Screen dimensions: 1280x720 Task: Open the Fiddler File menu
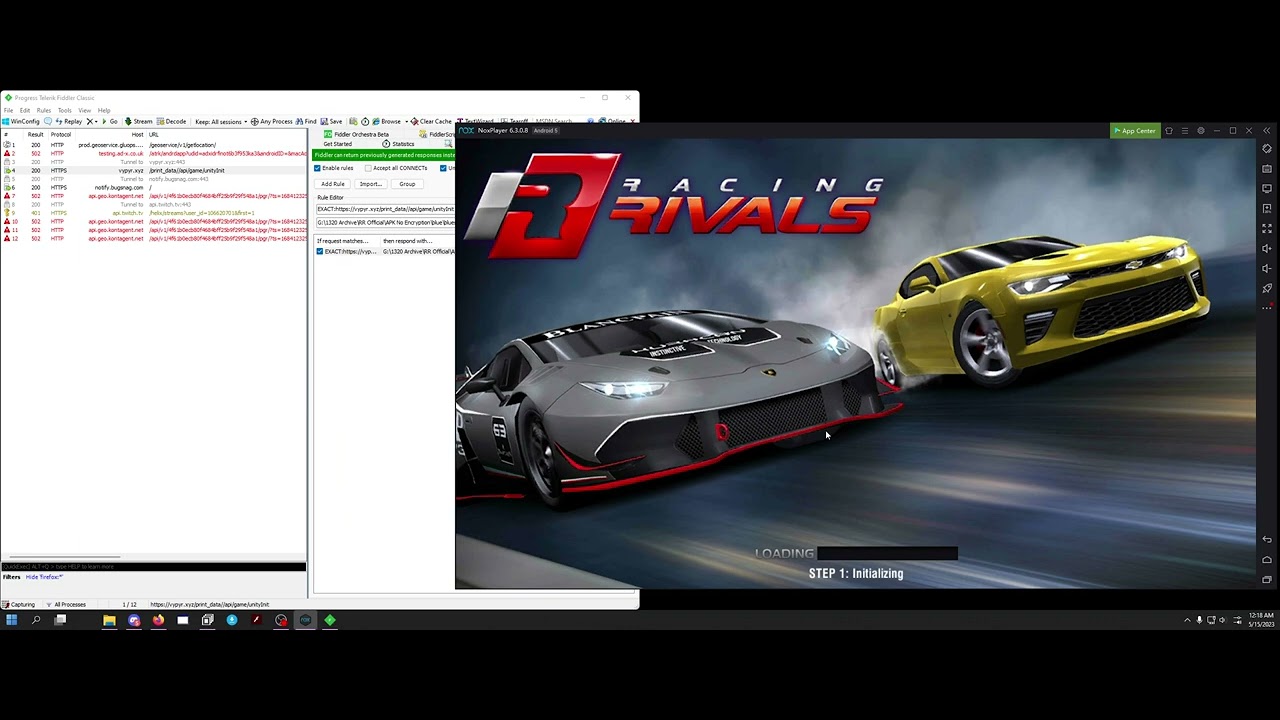pyautogui.click(x=8, y=110)
